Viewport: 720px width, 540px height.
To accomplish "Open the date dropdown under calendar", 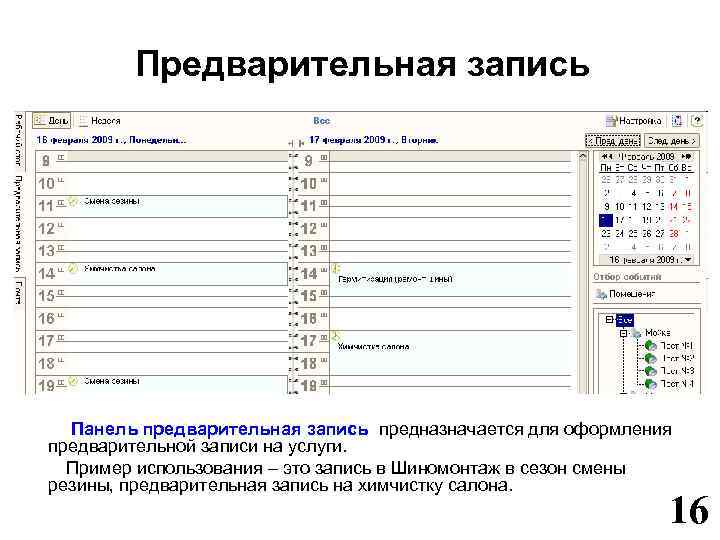I will 688,260.
